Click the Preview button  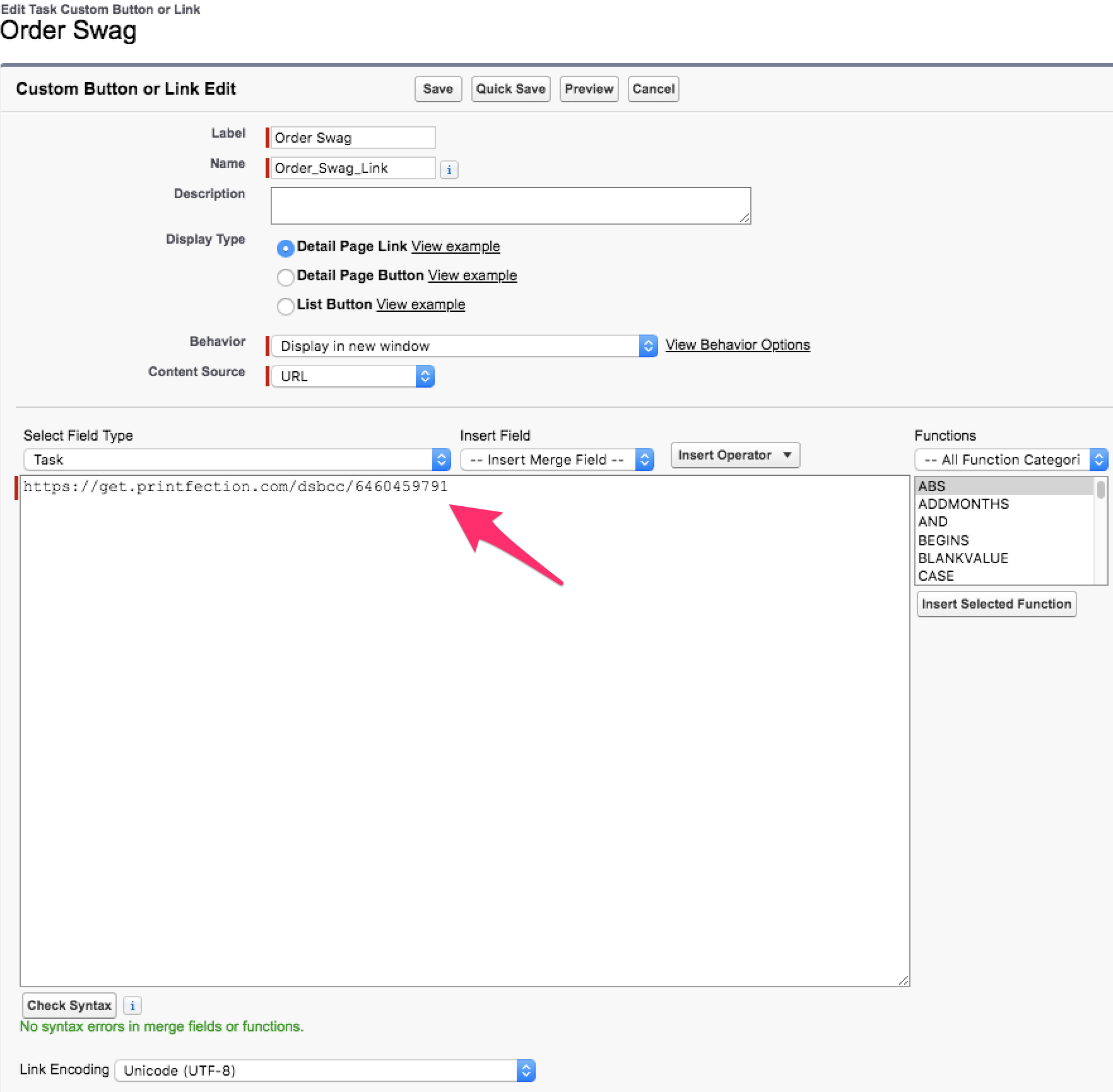pos(588,89)
